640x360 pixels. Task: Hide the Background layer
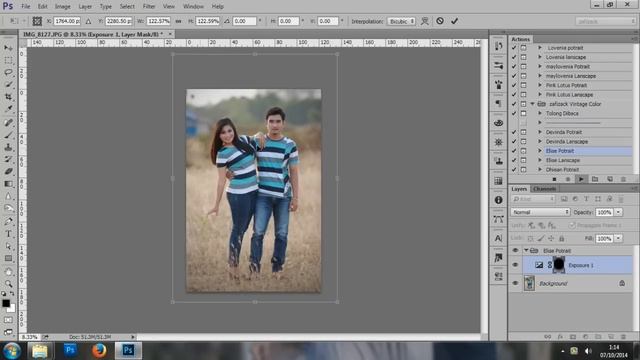(515, 283)
